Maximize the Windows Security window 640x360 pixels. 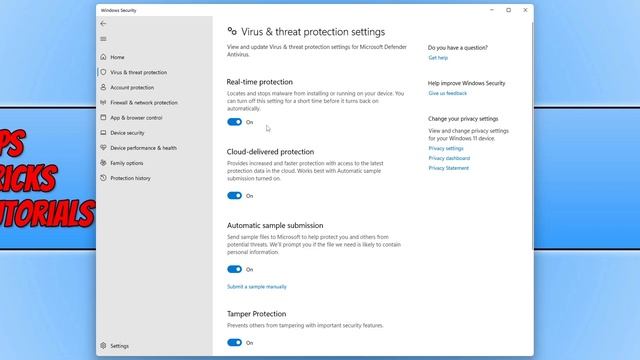coord(509,10)
